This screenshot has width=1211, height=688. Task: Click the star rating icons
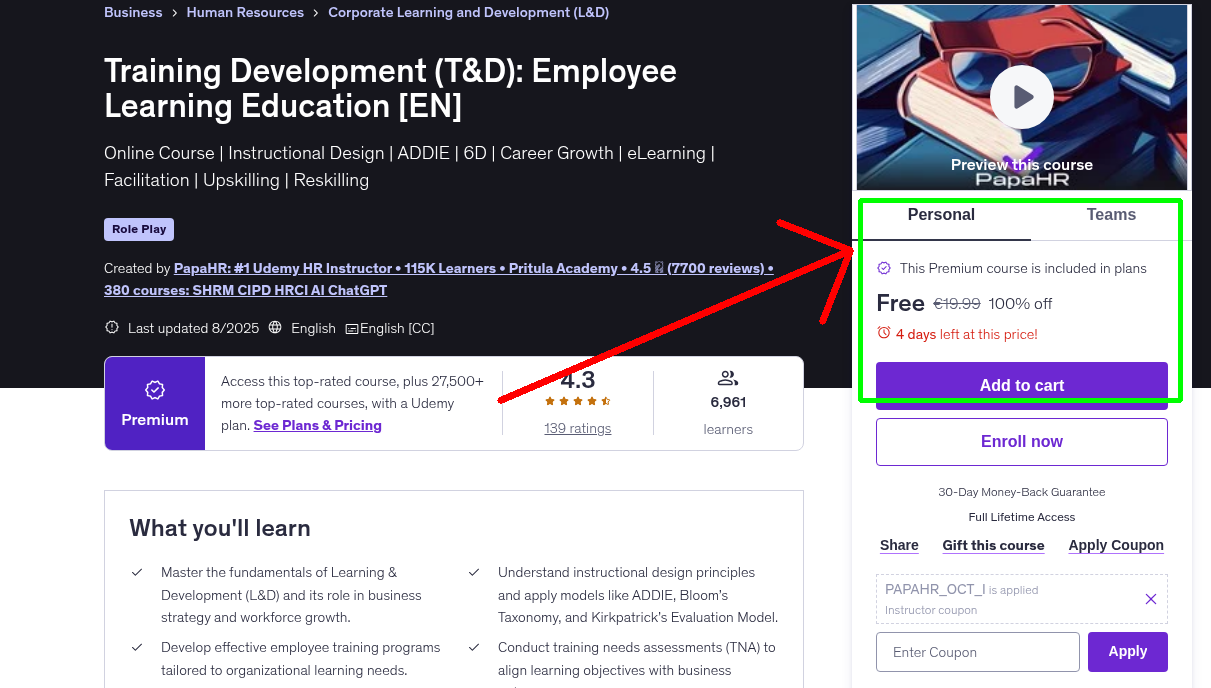click(x=577, y=401)
